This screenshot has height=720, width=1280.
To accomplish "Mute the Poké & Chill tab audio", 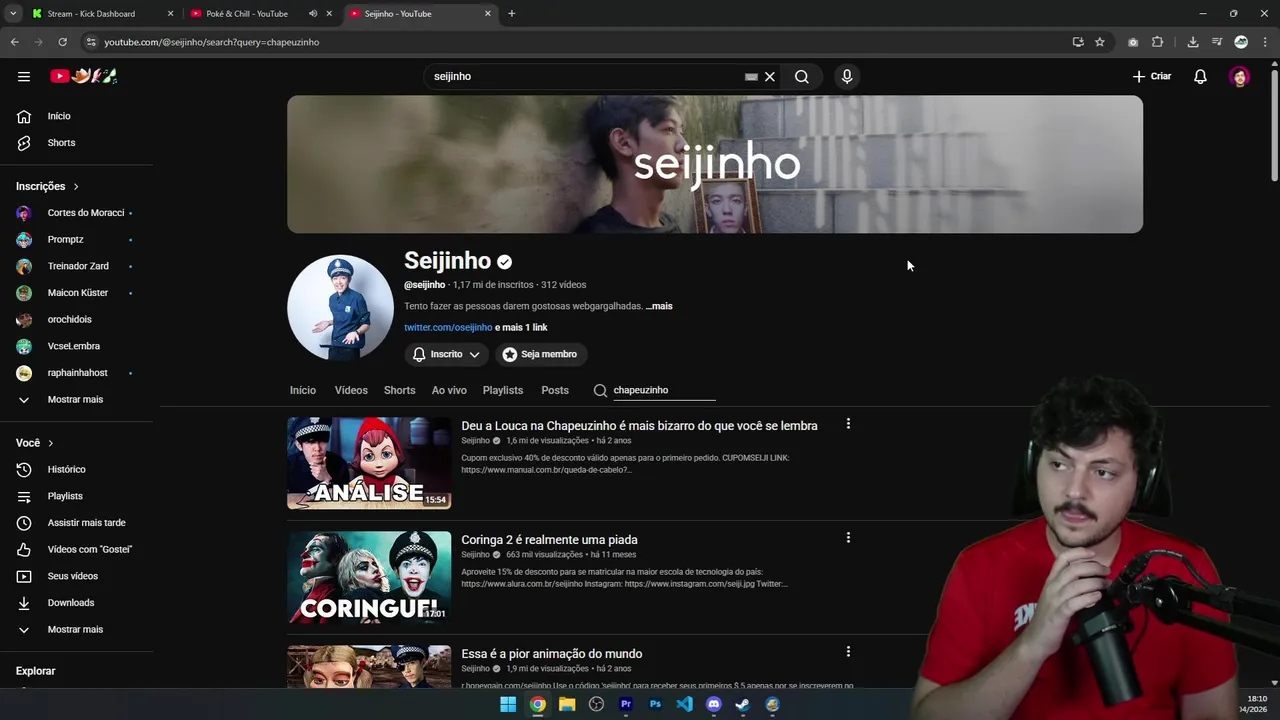I will tap(313, 14).
